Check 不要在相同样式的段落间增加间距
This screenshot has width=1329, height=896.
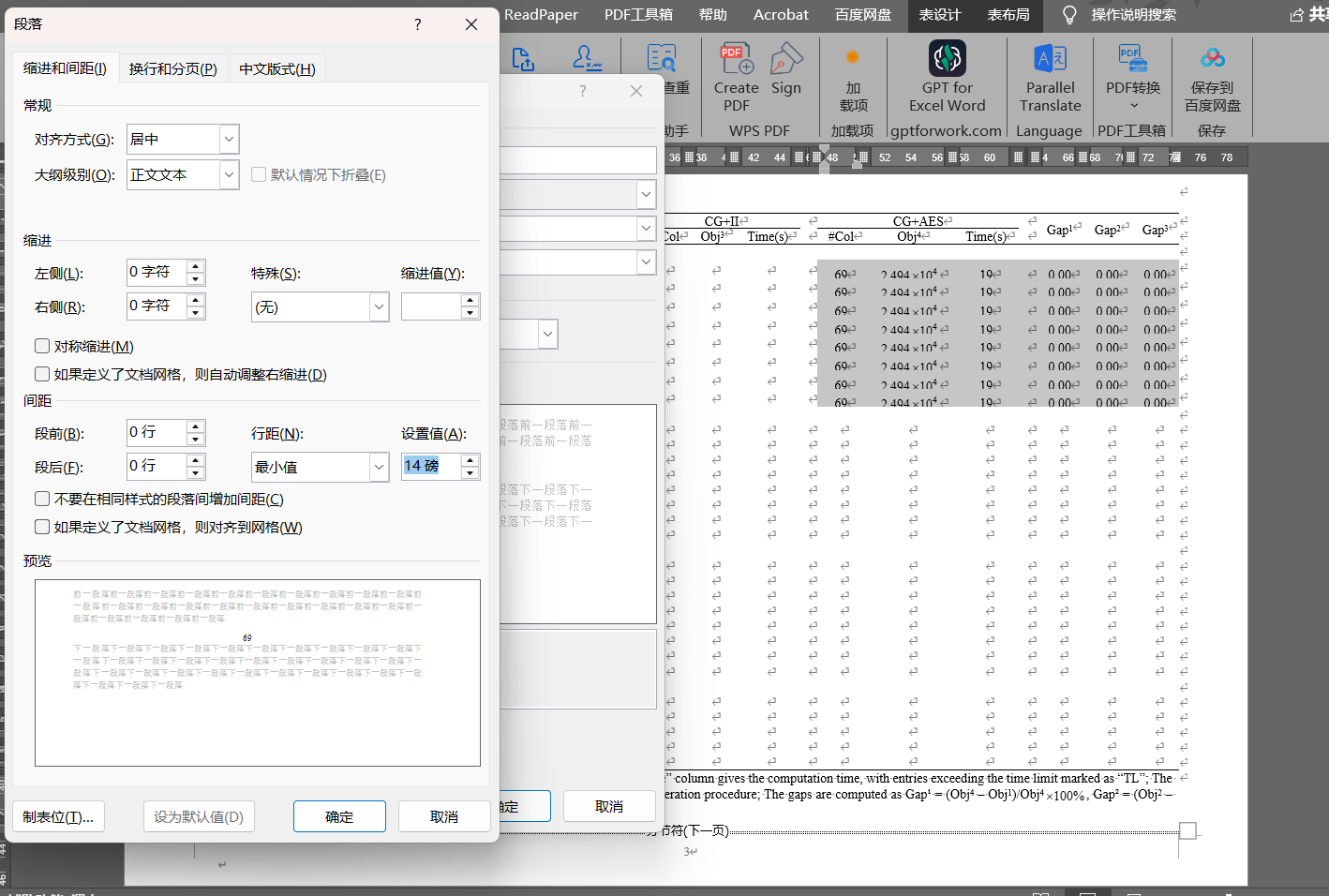[42, 499]
